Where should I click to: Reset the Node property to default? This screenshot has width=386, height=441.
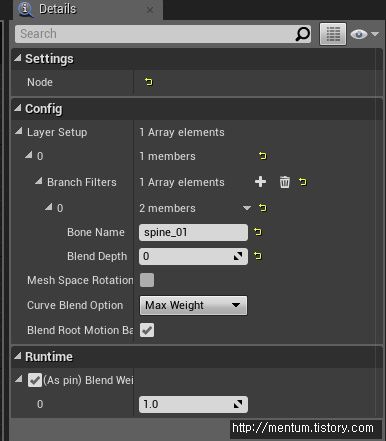(149, 82)
